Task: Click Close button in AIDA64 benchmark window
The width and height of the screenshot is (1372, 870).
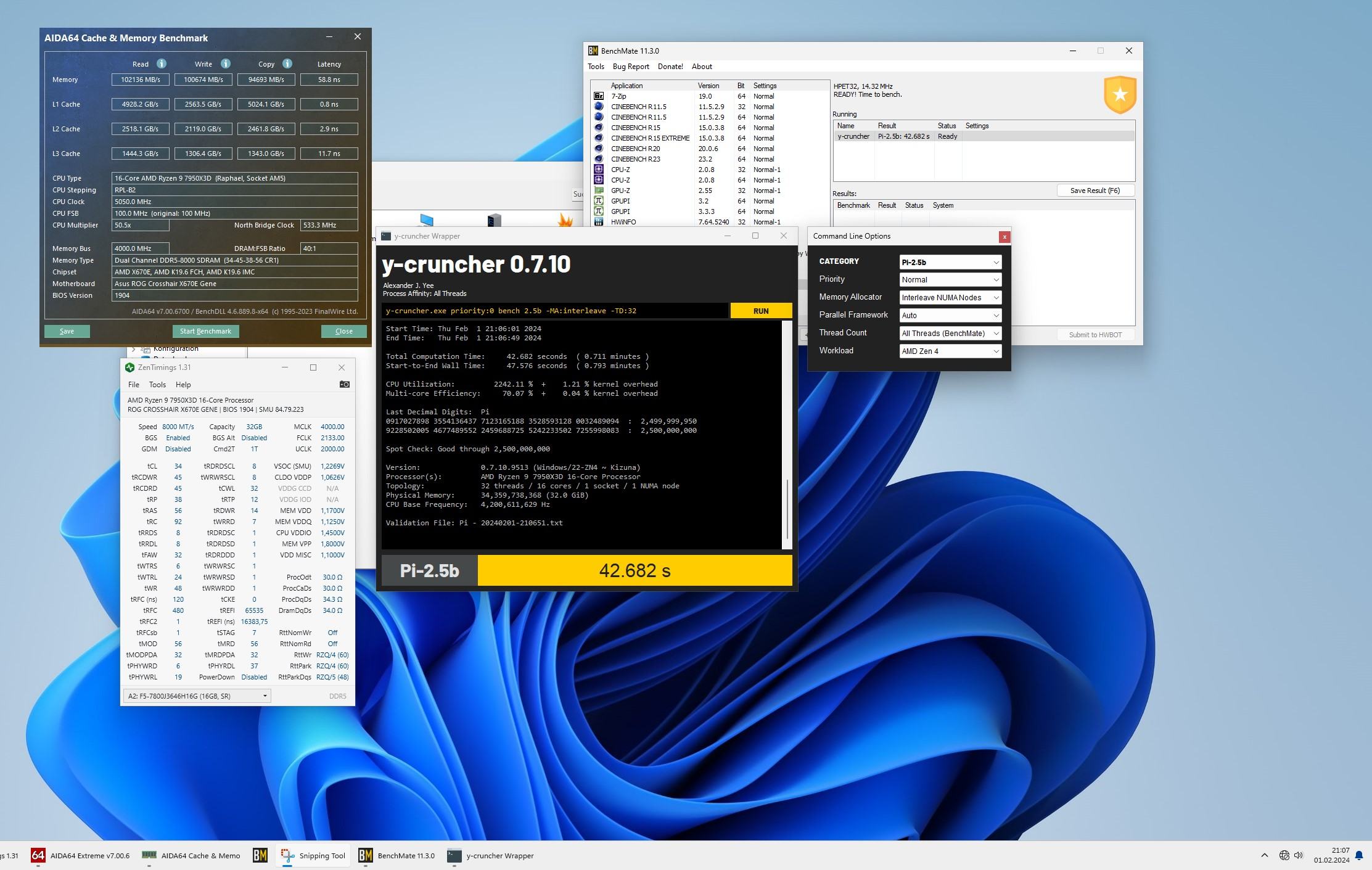Action: coord(343,331)
